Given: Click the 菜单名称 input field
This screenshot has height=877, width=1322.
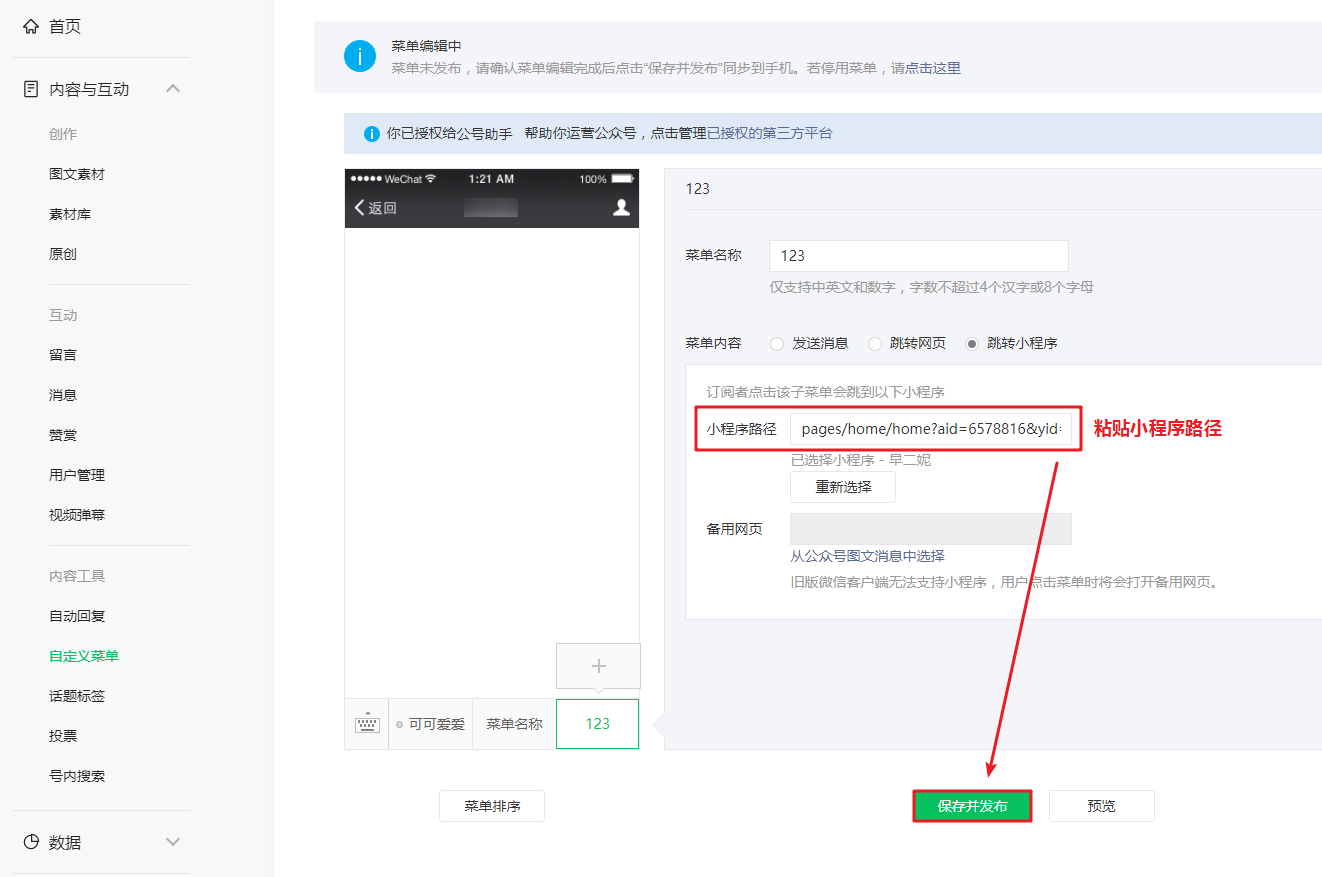Looking at the screenshot, I should click(x=919, y=256).
